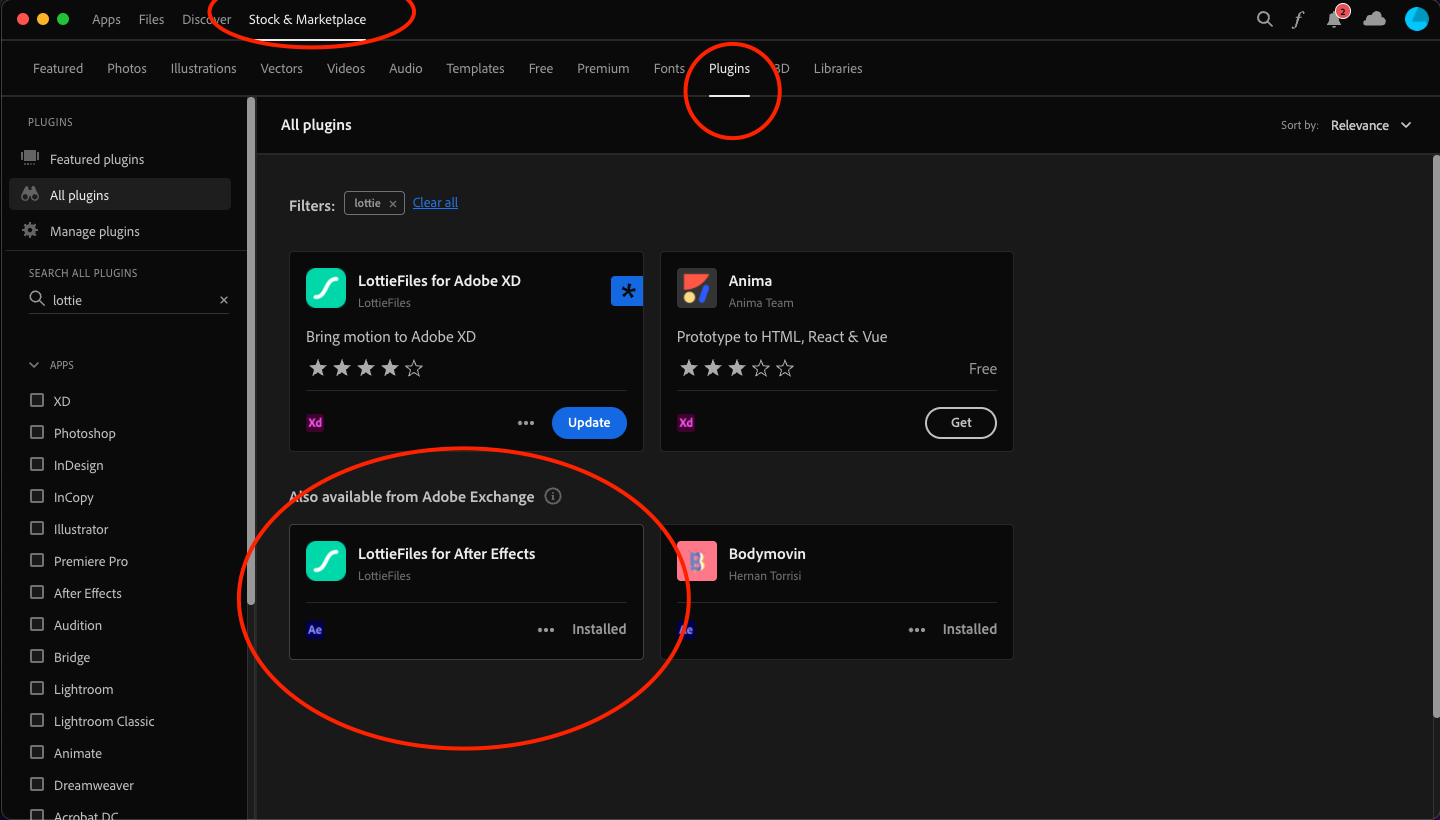The height and width of the screenshot is (820, 1440).
Task: Open the fonts 'f' icon
Action: pyautogui.click(x=1298, y=19)
